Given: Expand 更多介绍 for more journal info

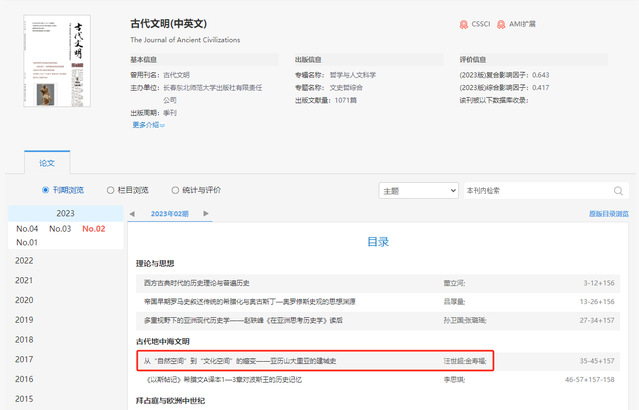Looking at the screenshot, I should (x=148, y=124).
